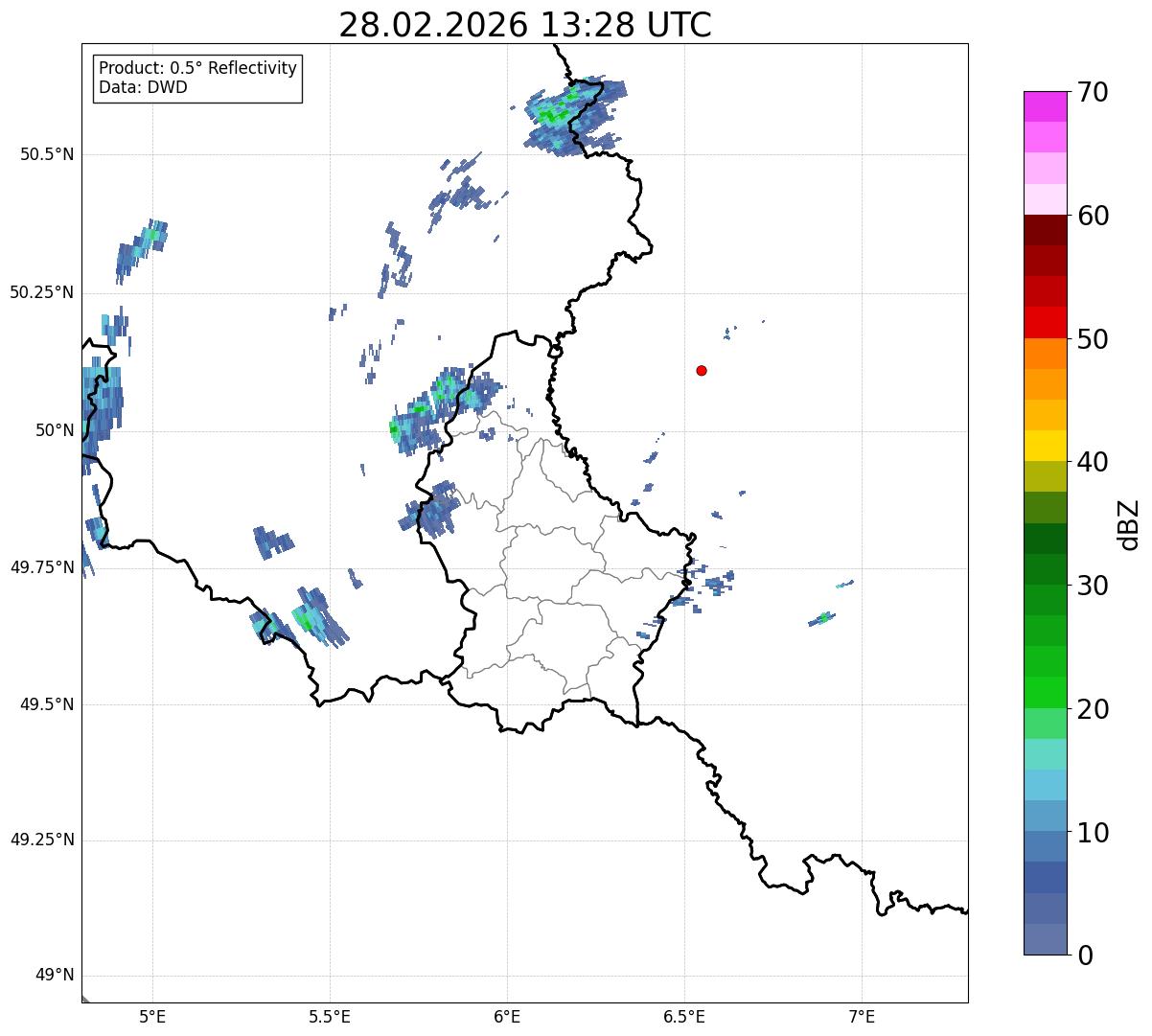Click the 10 tick label on colorbar
The width and height of the screenshot is (1152, 1036).
tap(1093, 832)
